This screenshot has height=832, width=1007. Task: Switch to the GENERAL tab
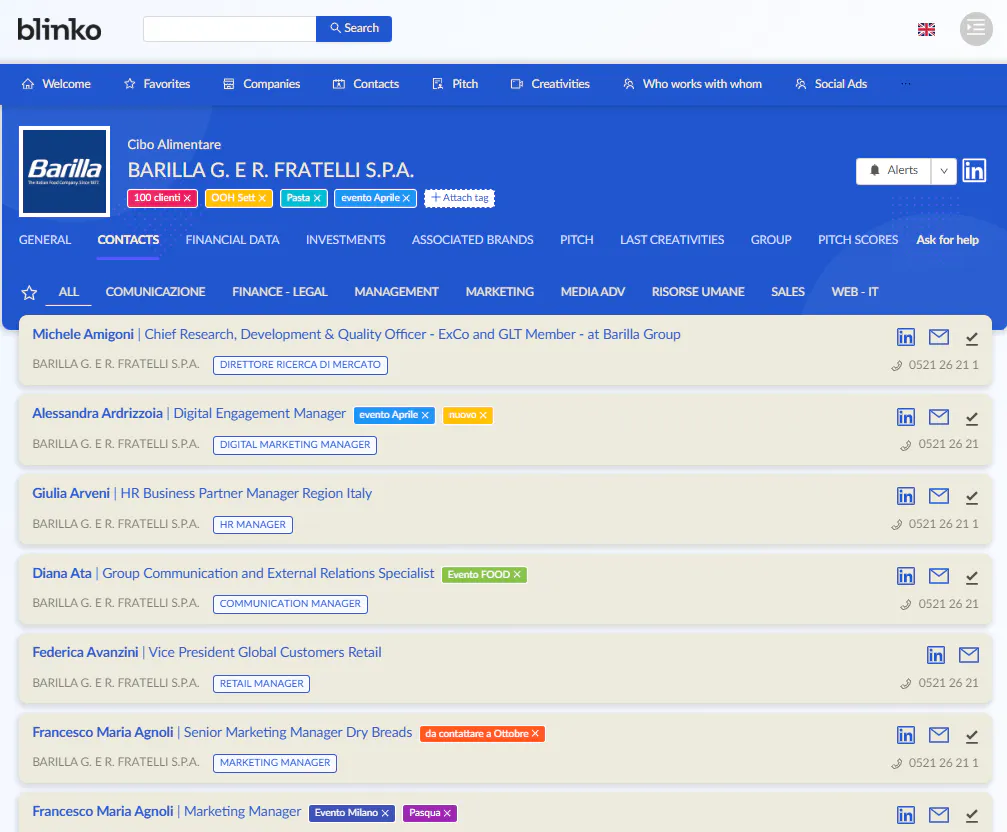45,239
